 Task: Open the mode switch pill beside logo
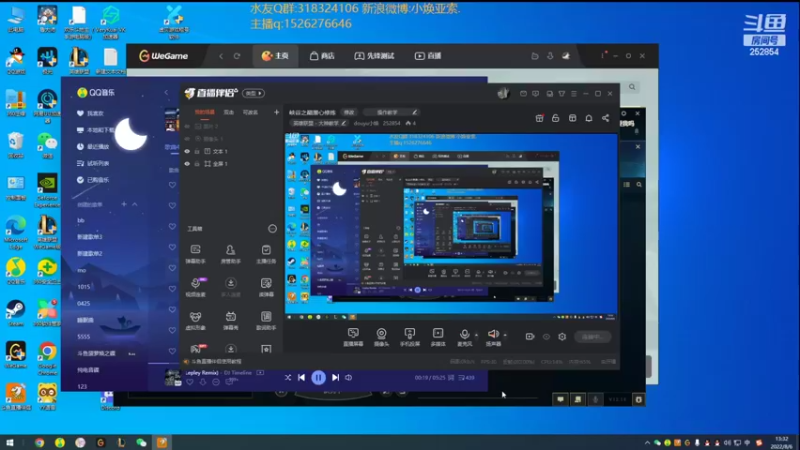point(253,93)
